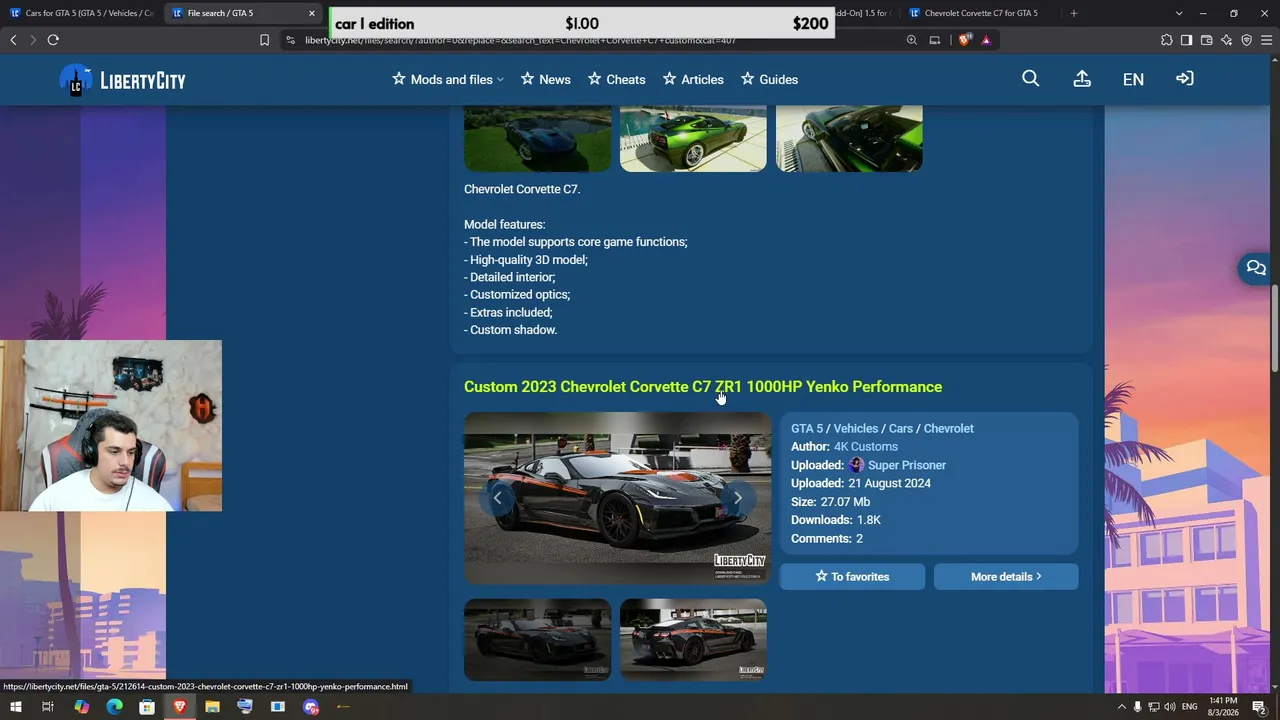1280x720 pixels.
Task: Click the volume speaker tray icon
Action: [1170, 707]
